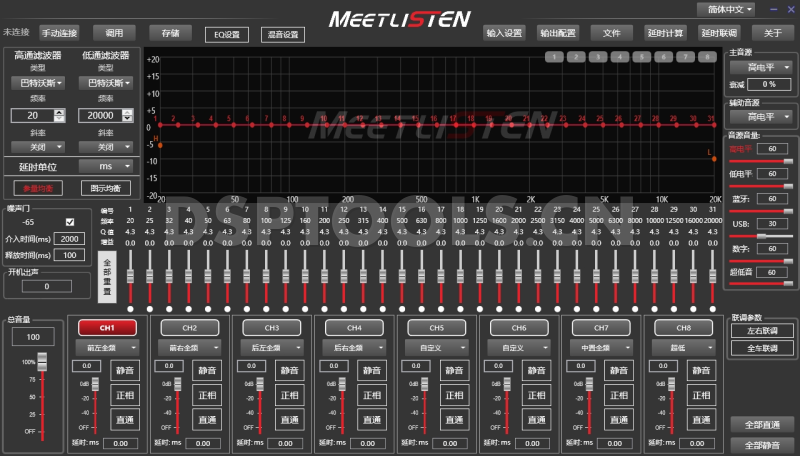Click white dot below band 1 fader

130,309
